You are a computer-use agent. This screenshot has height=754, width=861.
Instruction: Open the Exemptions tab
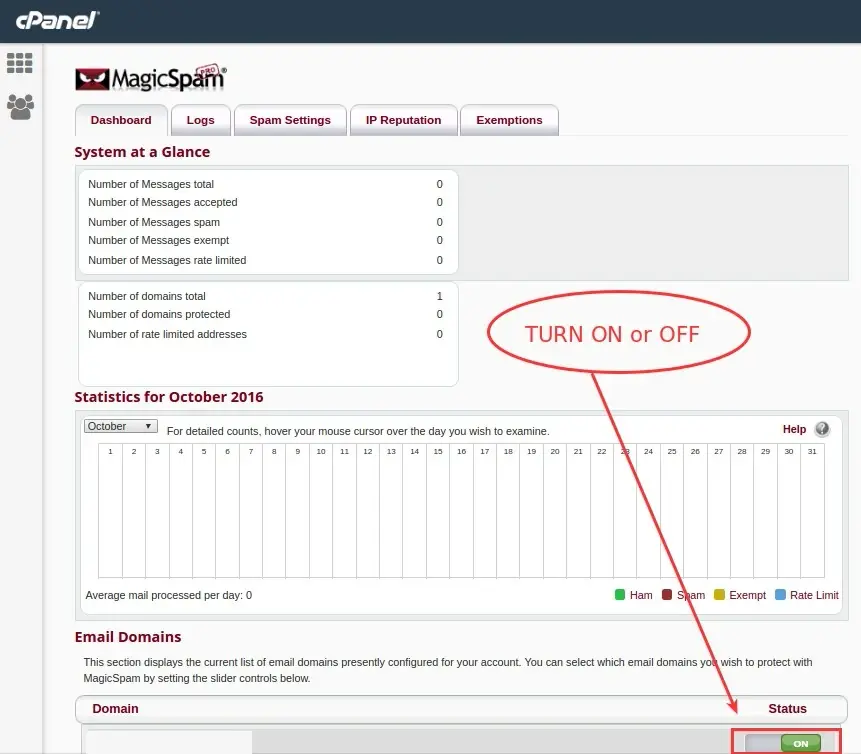coord(509,120)
